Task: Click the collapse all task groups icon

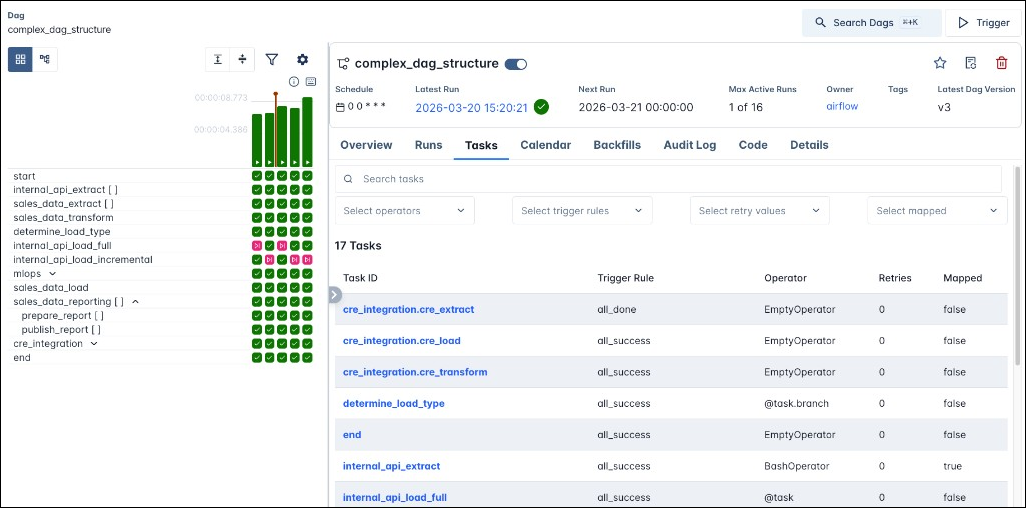Action: (243, 60)
